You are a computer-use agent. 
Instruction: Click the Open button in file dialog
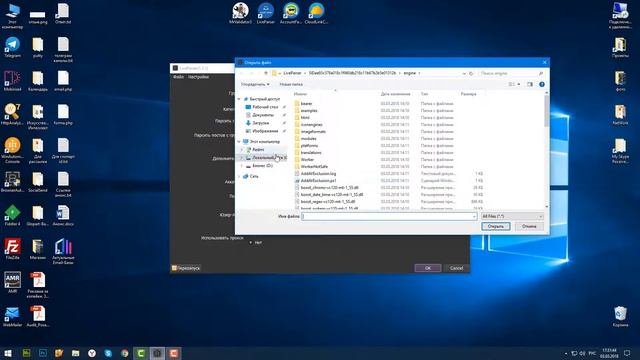coord(496,226)
